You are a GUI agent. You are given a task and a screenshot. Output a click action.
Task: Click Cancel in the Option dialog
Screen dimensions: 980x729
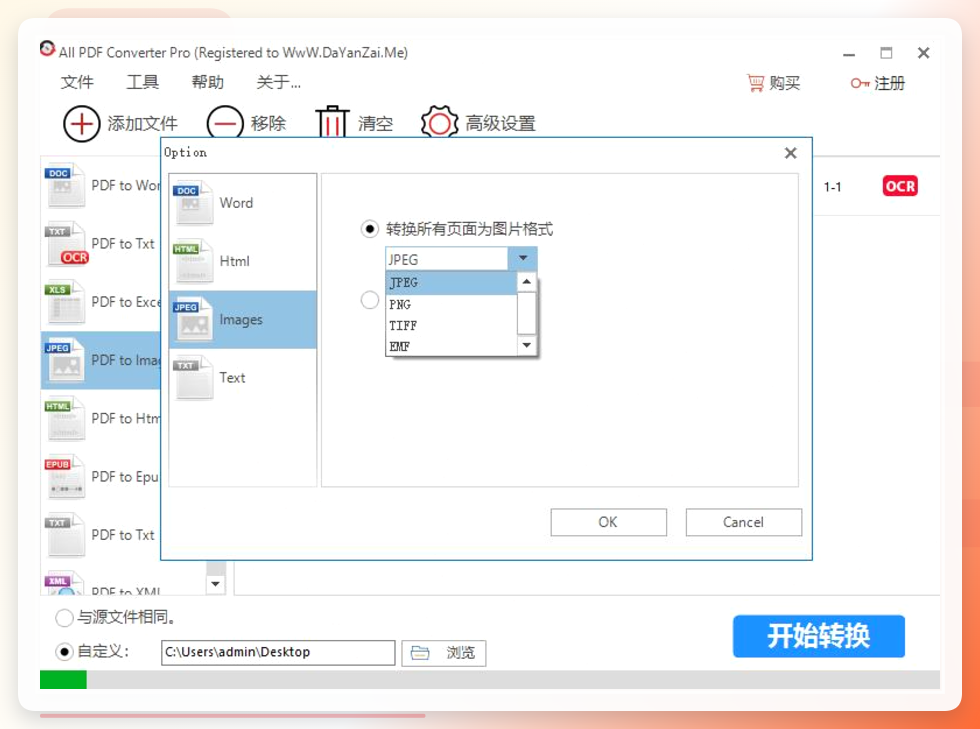click(743, 522)
